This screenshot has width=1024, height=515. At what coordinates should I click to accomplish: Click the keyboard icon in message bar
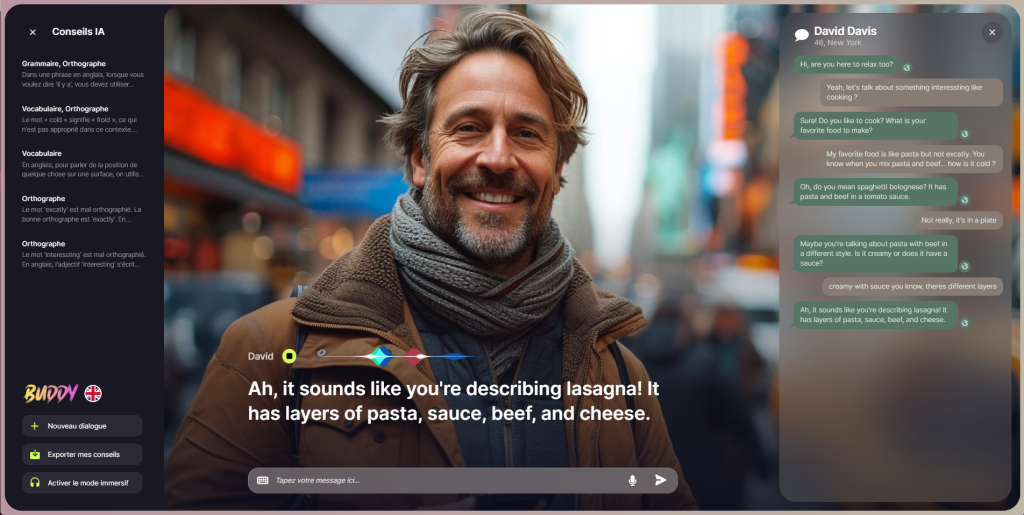(262, 480)
